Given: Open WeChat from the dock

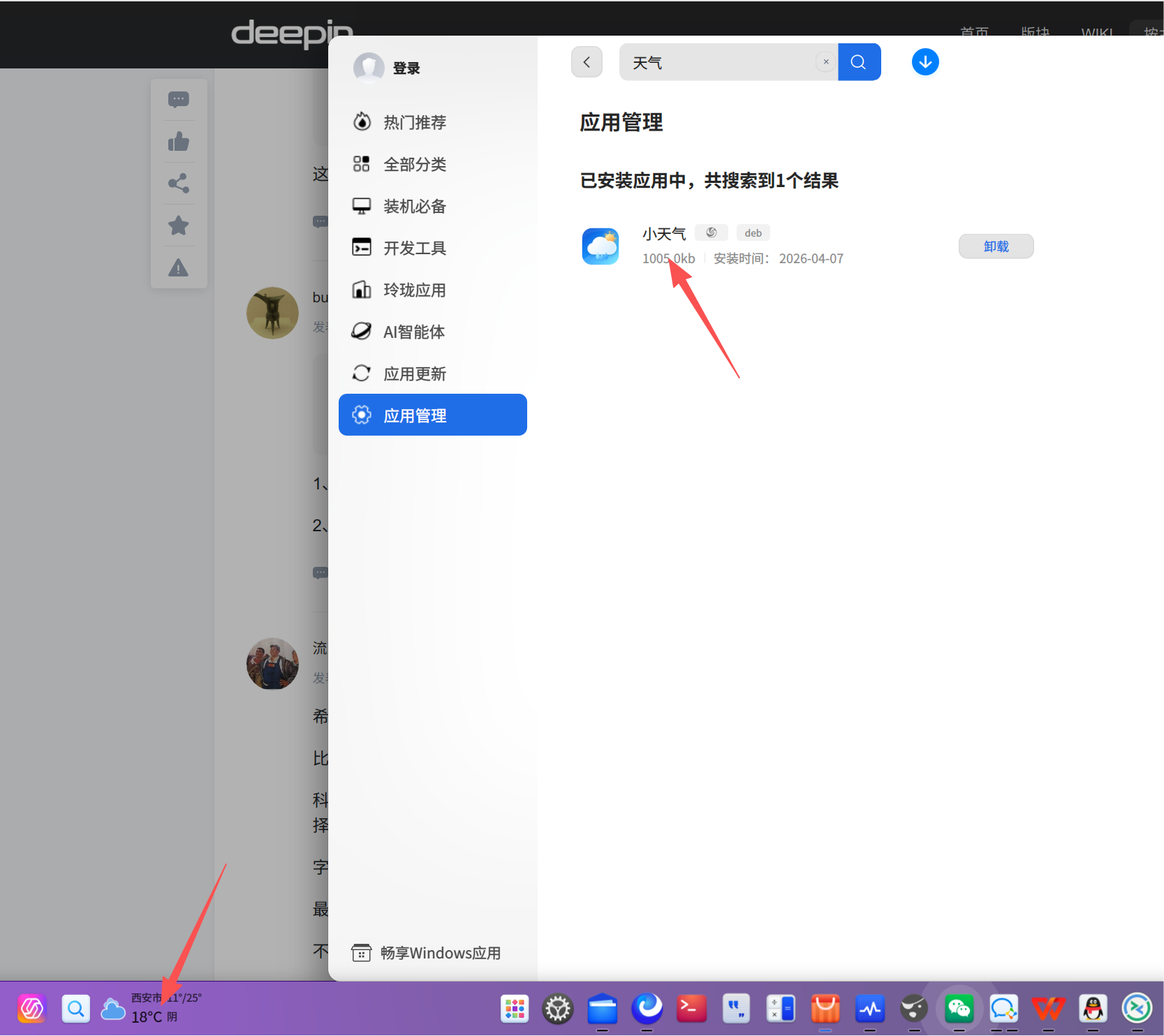Looking at the screenshot, I should (x=959, y=1009).
